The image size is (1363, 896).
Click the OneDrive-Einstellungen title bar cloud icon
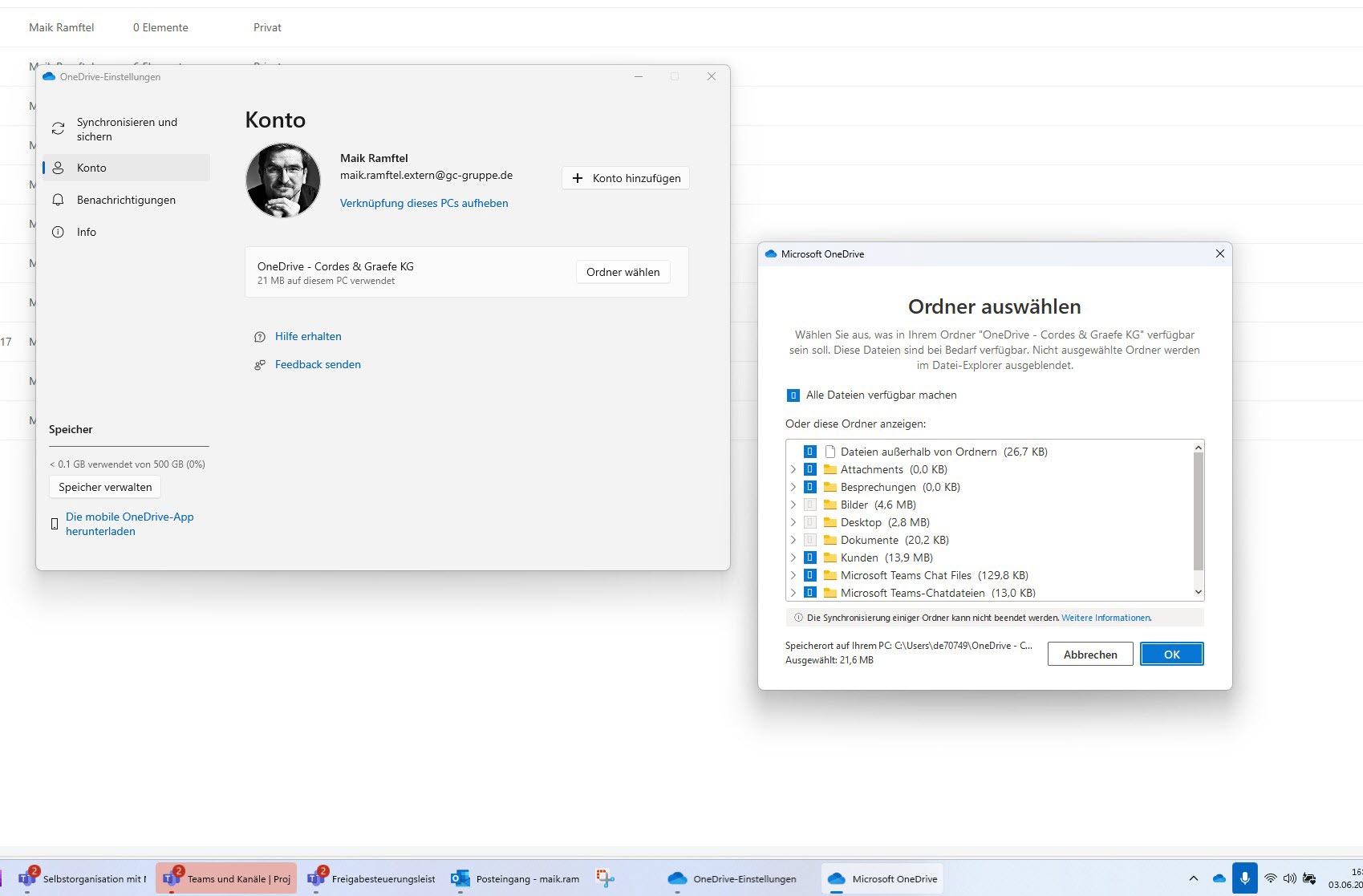49,77
